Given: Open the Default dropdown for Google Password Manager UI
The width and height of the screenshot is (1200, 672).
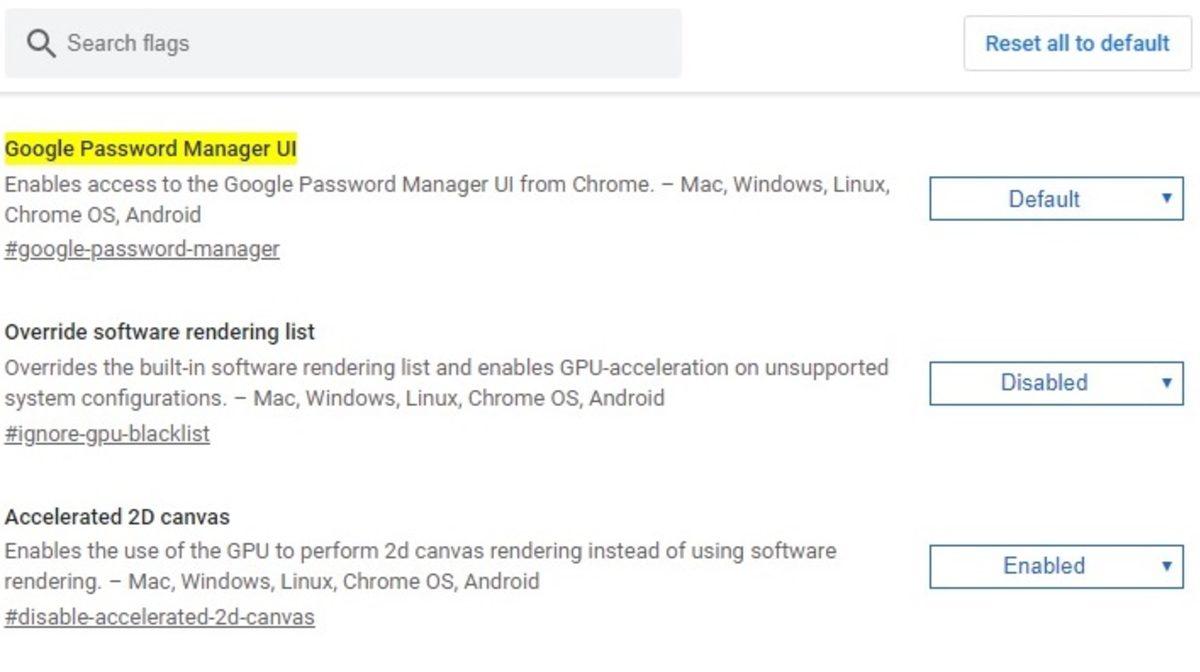Looking at the screenshot, I should [1055, 199].
